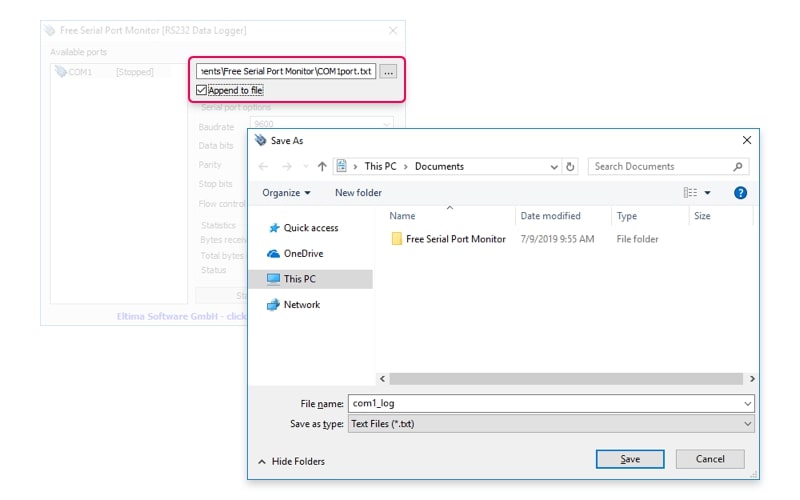Collapse the dialog with Hide Folders
The image size is (800, 500).
pos(292,461)
